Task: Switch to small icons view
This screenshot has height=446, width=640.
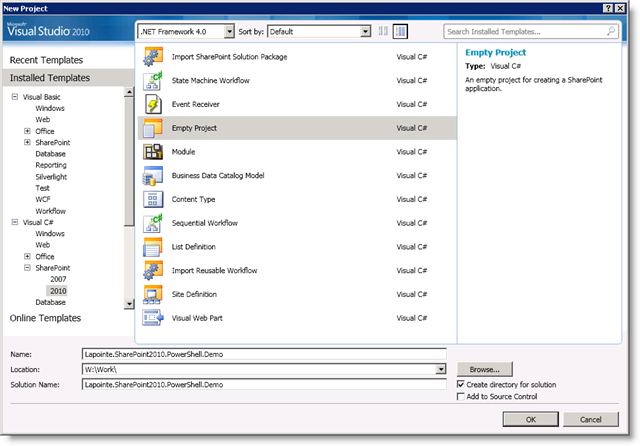Action: (x=383, y=31)
